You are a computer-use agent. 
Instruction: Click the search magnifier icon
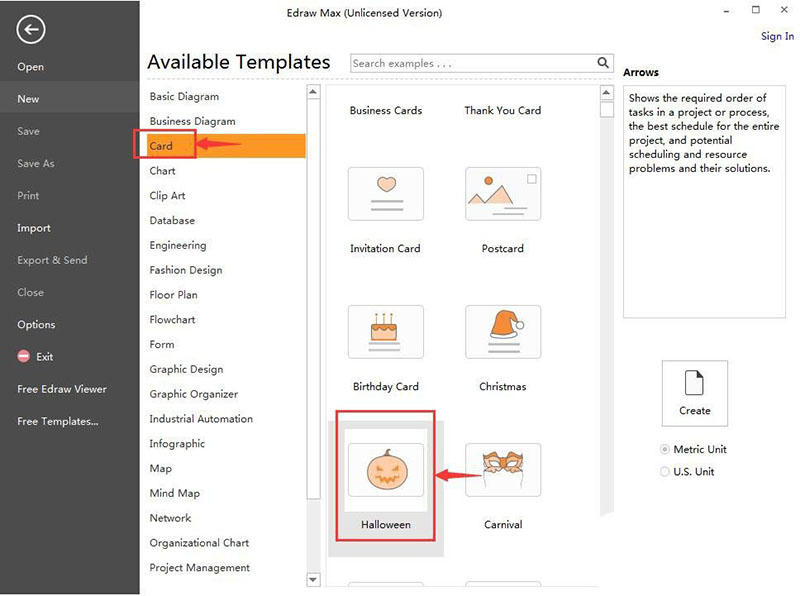pos(603,63)
